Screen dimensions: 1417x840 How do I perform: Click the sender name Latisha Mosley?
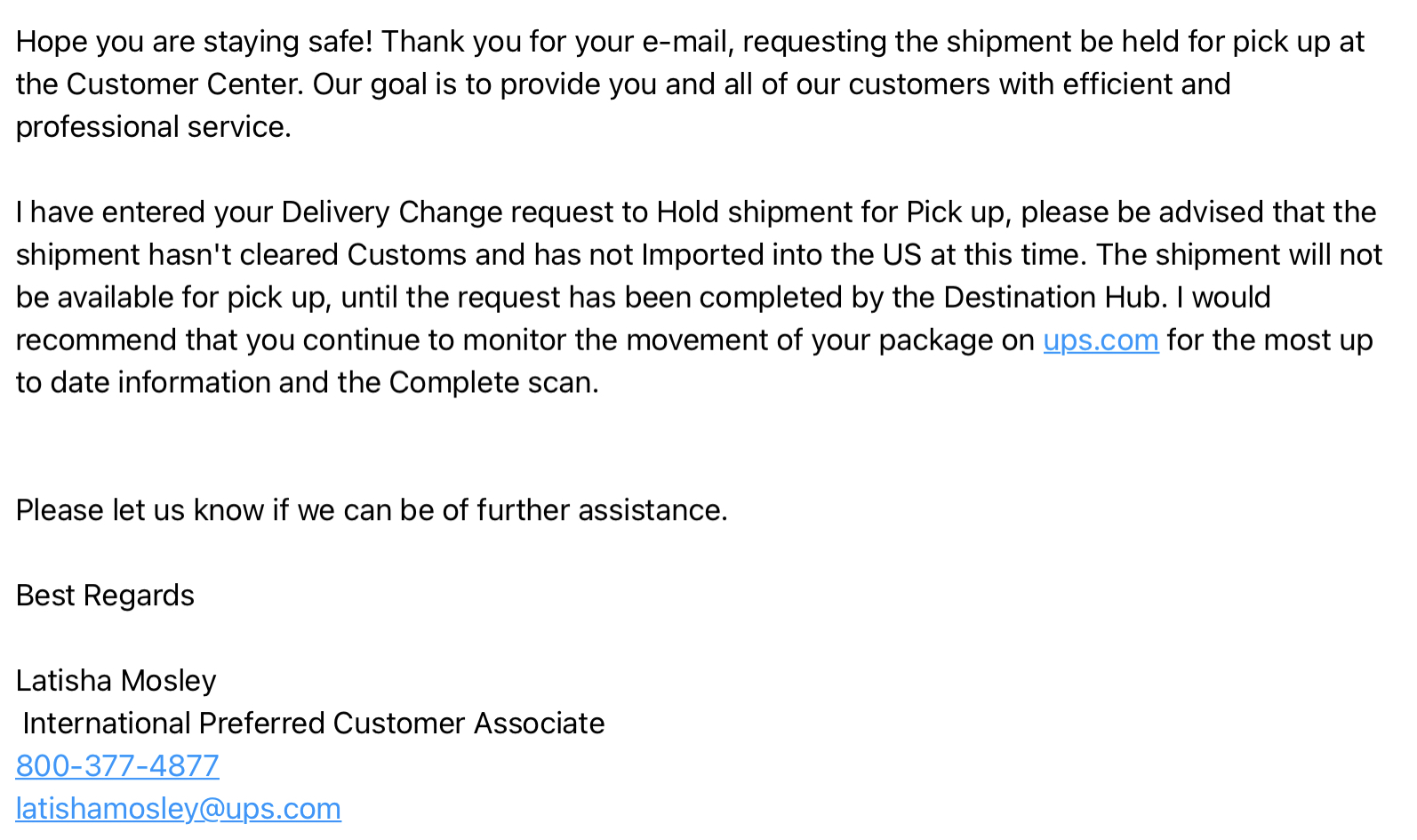pyautogui.click(x=116, y=681)
